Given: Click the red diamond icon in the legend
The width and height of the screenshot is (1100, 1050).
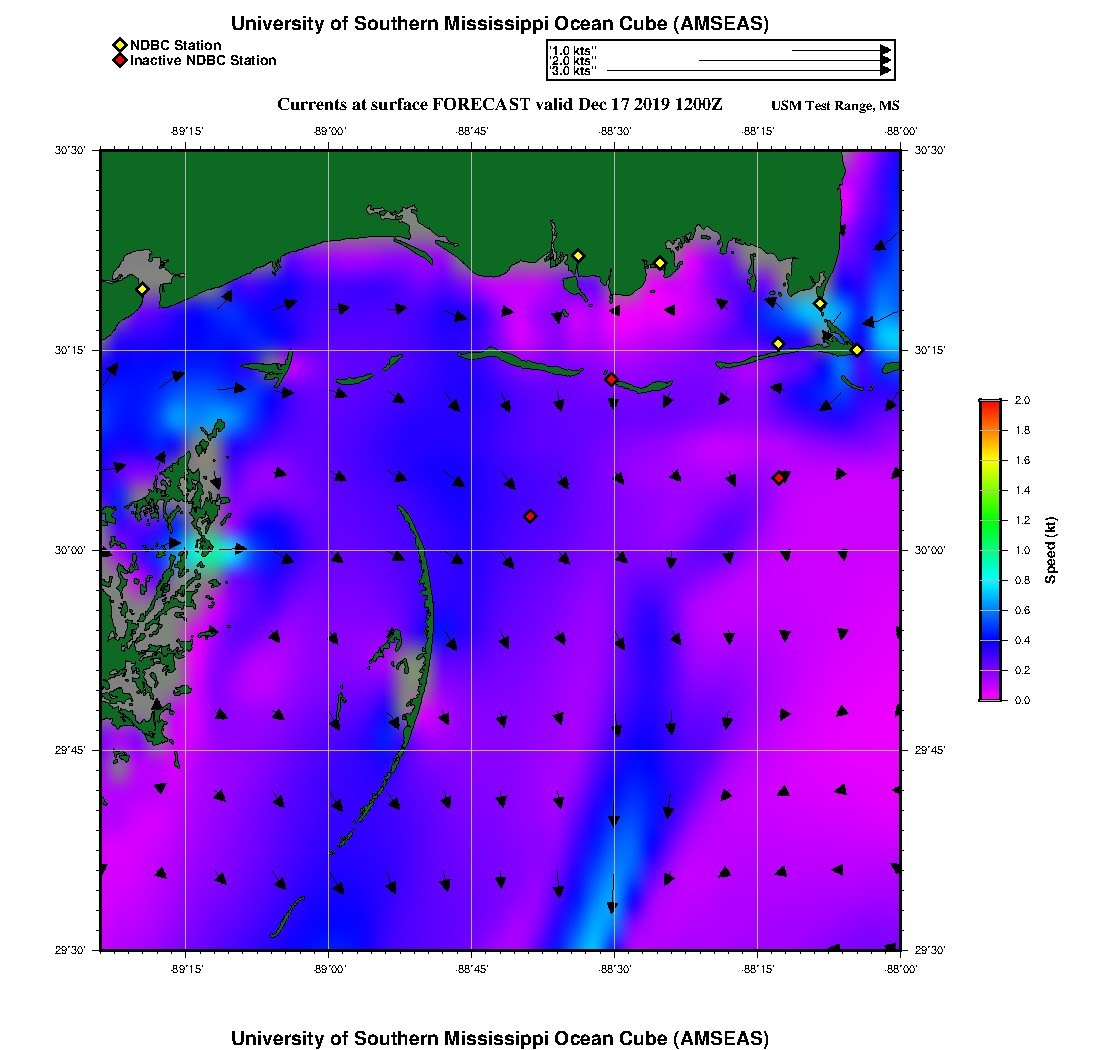Looking at the screenshot, I should [119, 60].
